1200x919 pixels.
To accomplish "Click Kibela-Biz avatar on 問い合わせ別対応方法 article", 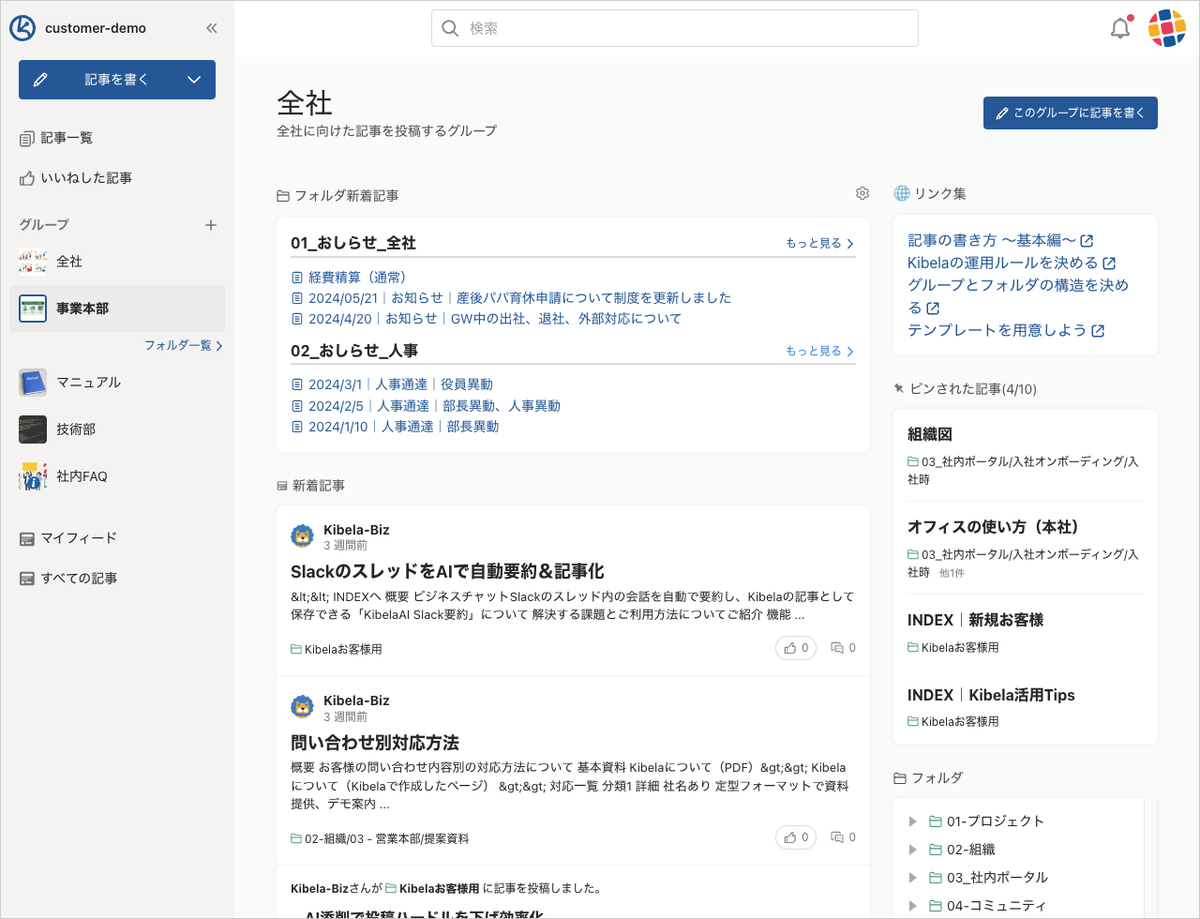I will (302, 708).
